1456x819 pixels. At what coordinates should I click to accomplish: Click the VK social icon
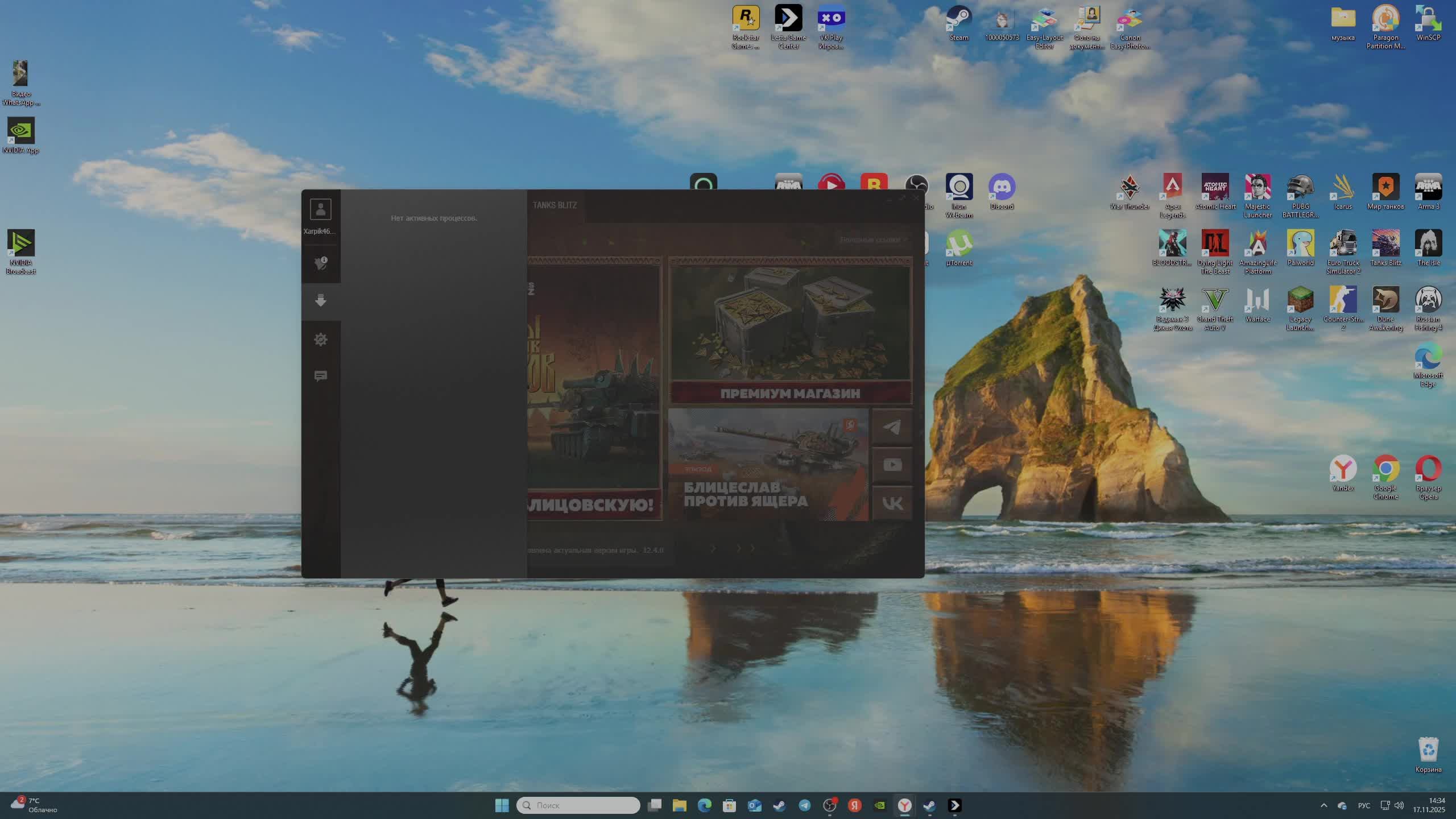[892, 503]
